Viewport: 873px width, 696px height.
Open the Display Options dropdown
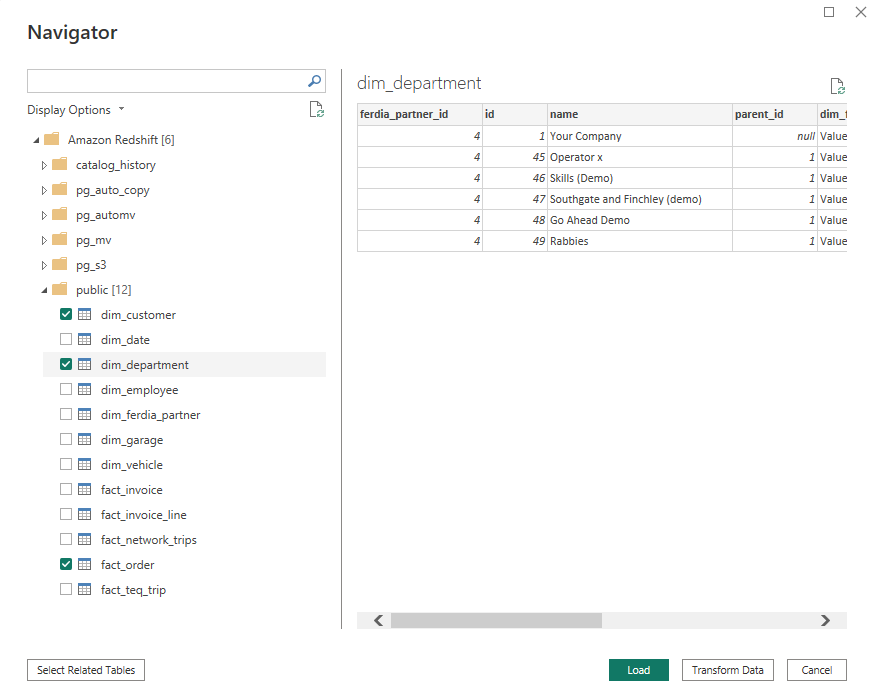(76, 110)
